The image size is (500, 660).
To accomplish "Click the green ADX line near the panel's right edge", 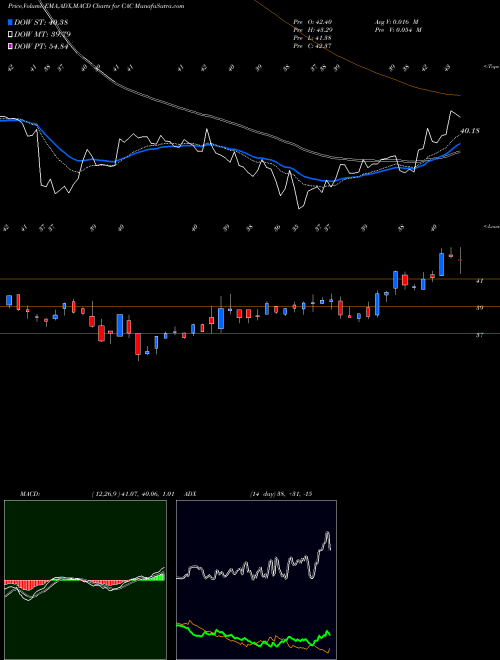I will (x=327, y=633).
